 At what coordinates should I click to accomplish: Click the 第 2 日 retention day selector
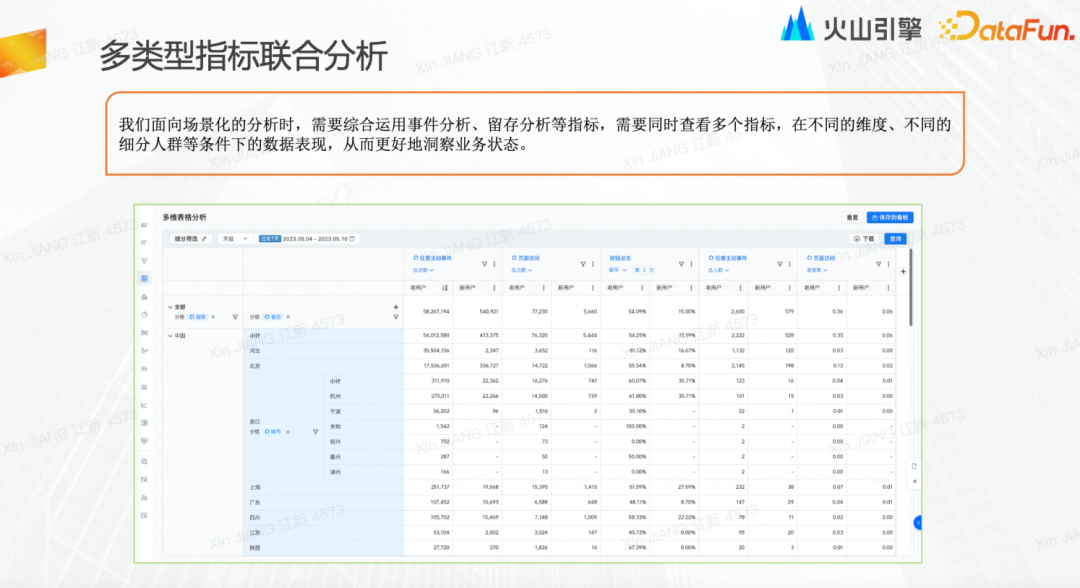(x=644, y=270)
